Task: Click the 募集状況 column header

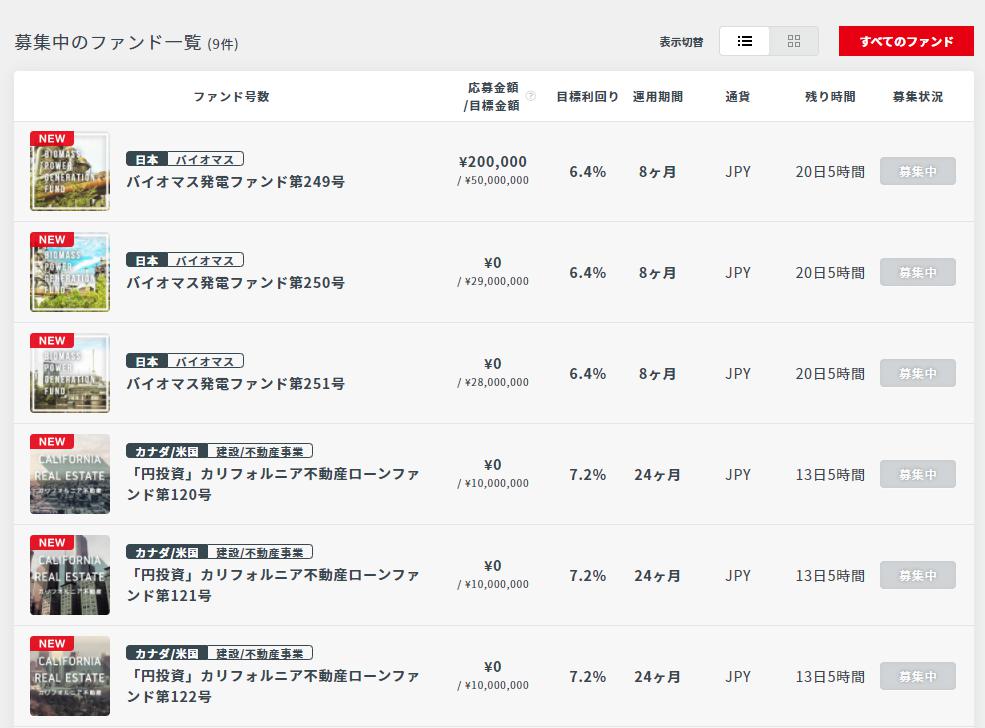Action: (918, 97)
